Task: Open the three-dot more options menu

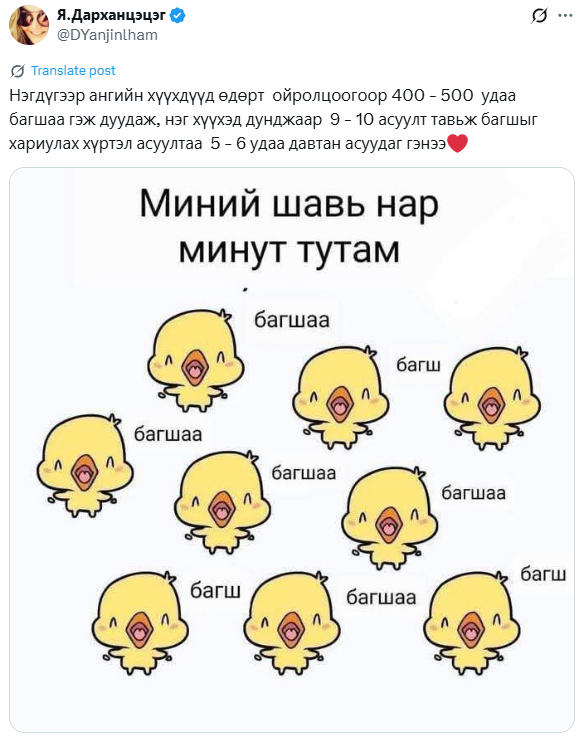Action: [565, 16]
